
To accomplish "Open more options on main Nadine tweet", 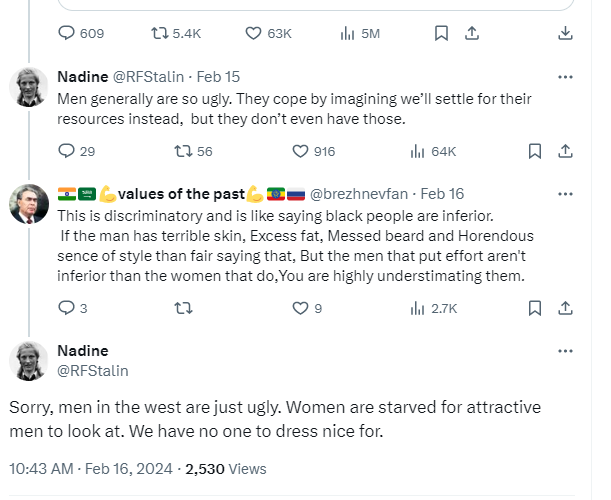I will pyautogui.click(x=565, y=351).
